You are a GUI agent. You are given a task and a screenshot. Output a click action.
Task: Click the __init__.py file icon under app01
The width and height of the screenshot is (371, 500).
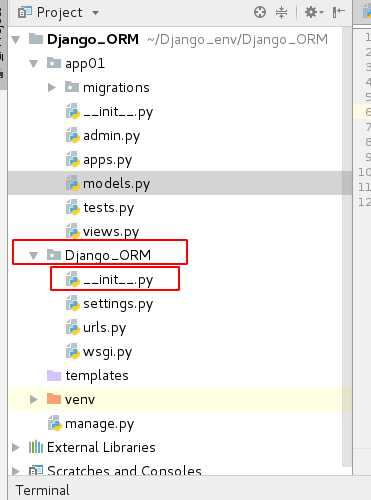coord(72,111)
